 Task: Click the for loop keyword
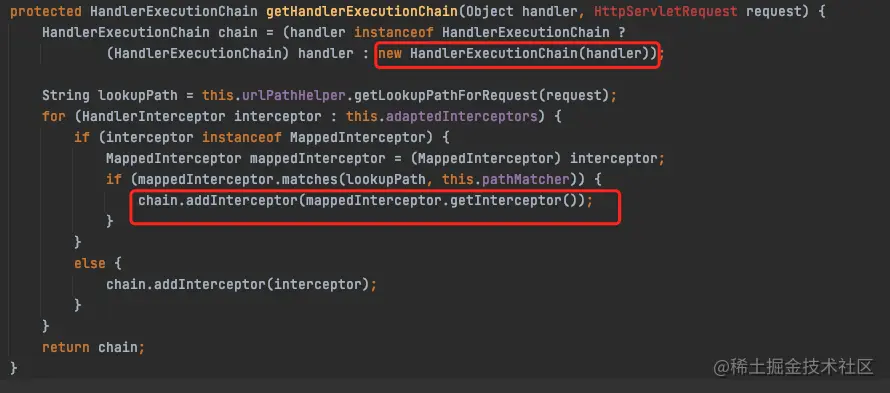point(54,116)
